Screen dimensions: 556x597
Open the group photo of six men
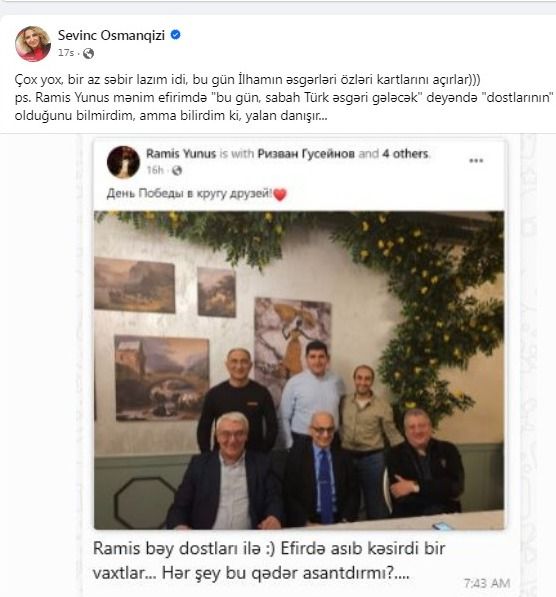(x=299, y=370)
